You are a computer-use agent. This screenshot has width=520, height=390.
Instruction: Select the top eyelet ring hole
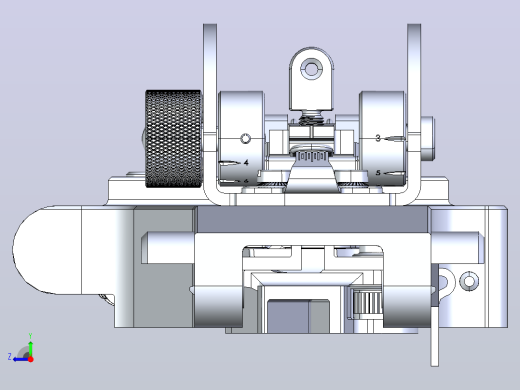311,70
